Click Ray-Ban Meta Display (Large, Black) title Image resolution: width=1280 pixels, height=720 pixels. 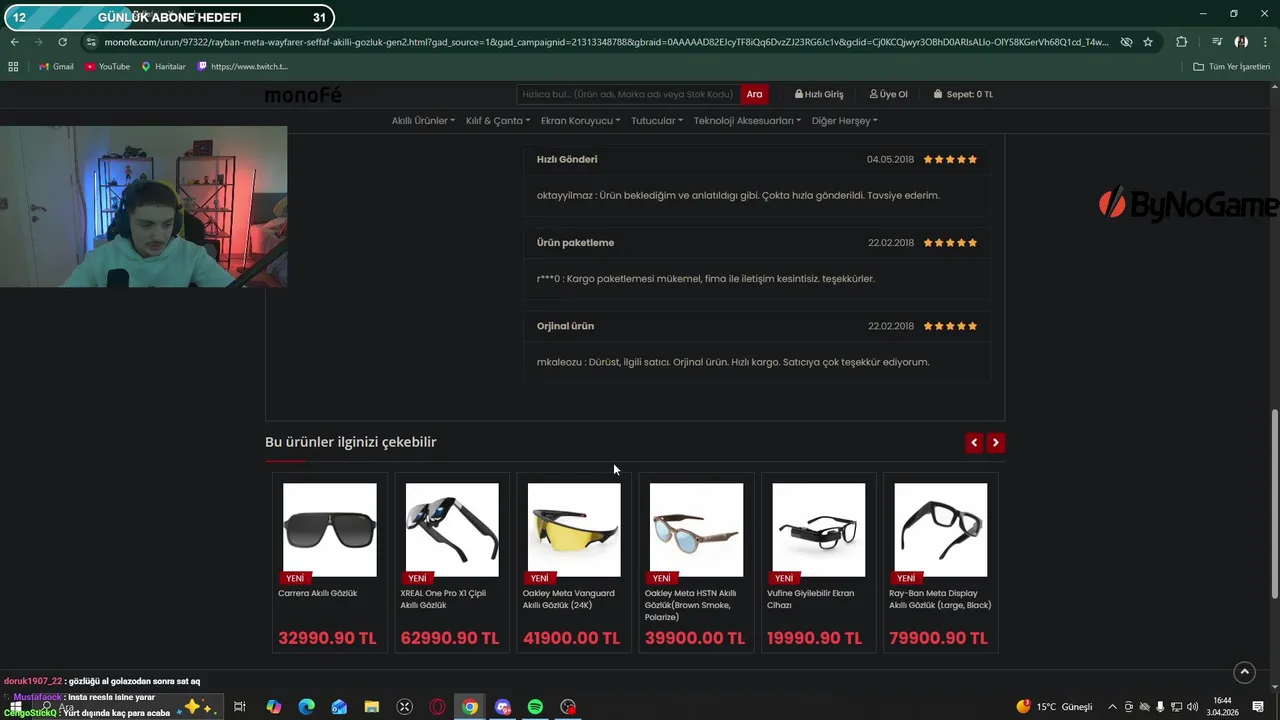click(940, 599)
